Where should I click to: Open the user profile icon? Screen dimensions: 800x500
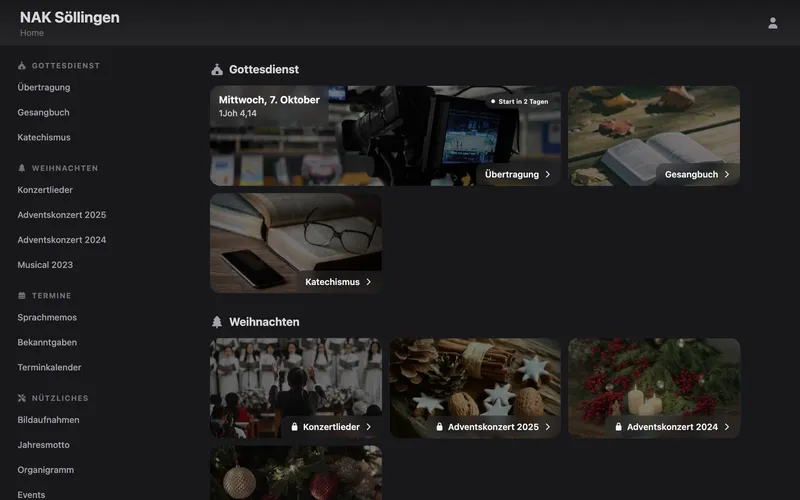click(772, 23)
